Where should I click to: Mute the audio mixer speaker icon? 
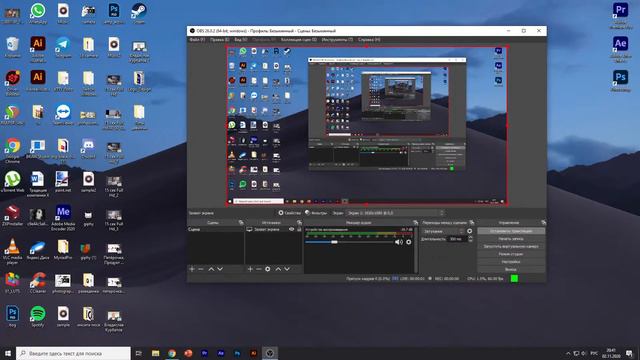pos(399,242)
